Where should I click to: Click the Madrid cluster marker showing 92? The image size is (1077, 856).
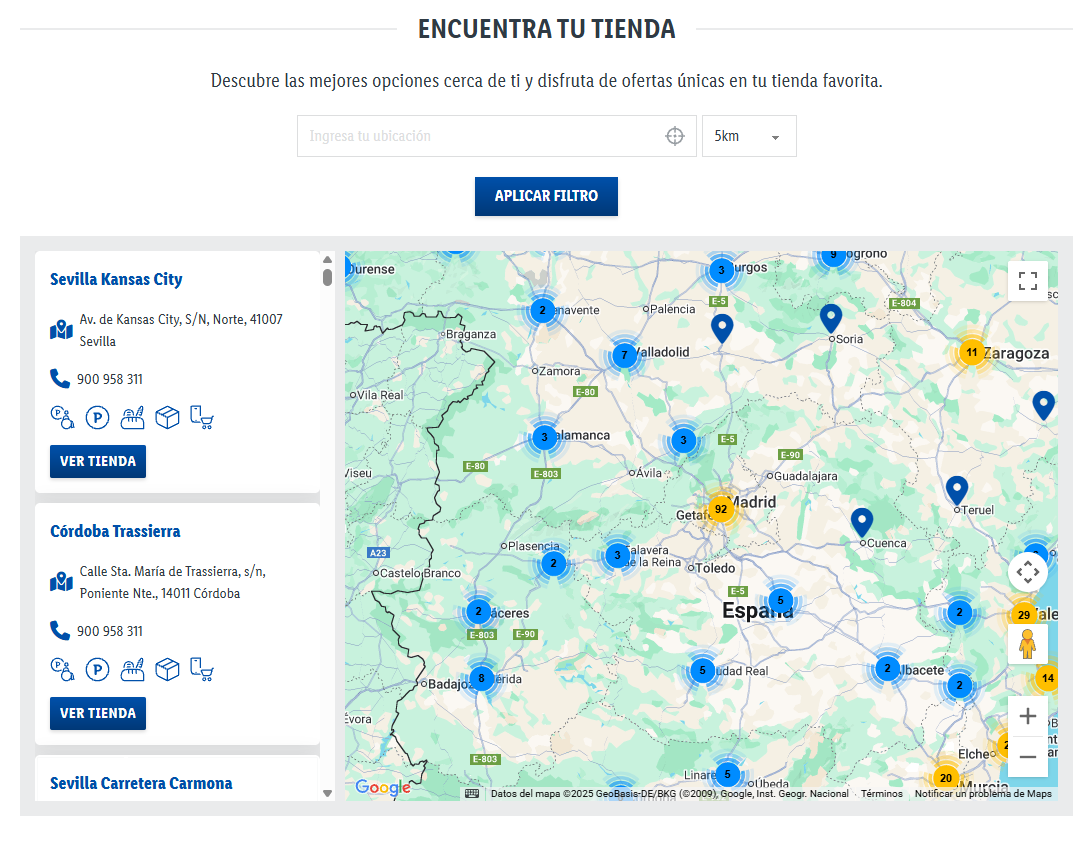(x=720, y=509)
